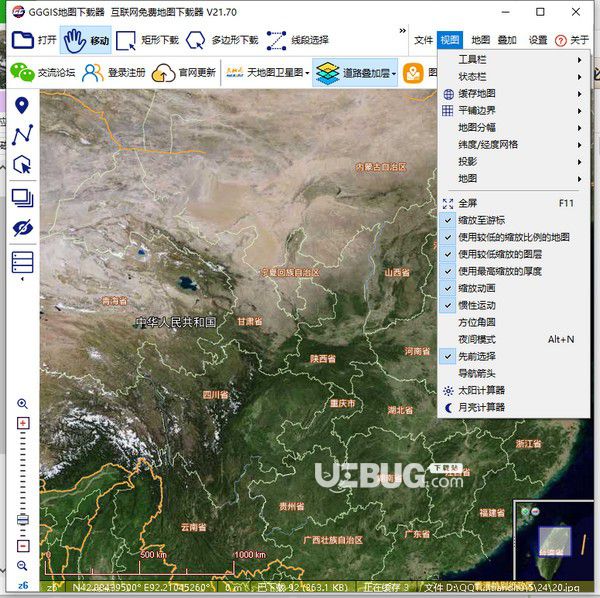Click the 全屏 fullscreen icon

(448, 203)
